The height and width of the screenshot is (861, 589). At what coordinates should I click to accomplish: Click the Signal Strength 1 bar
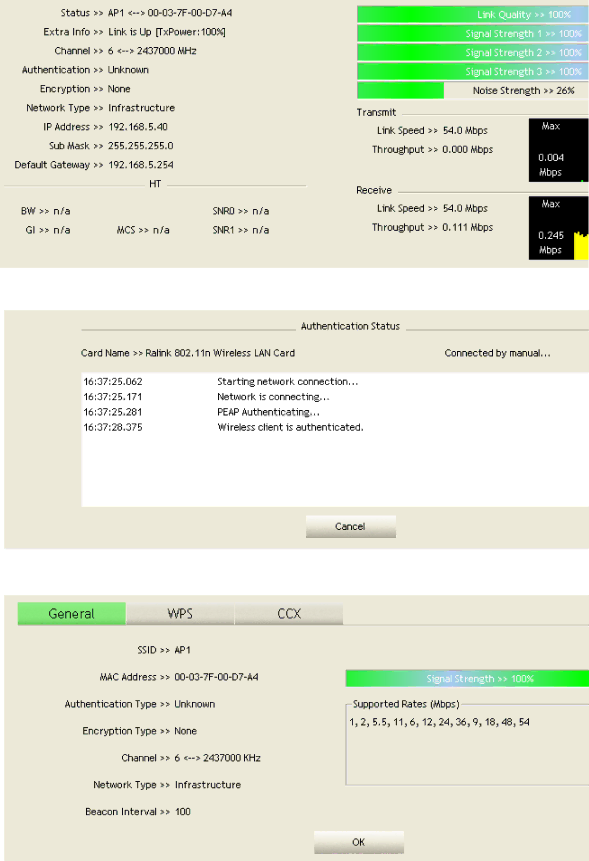tap(473, 33)
